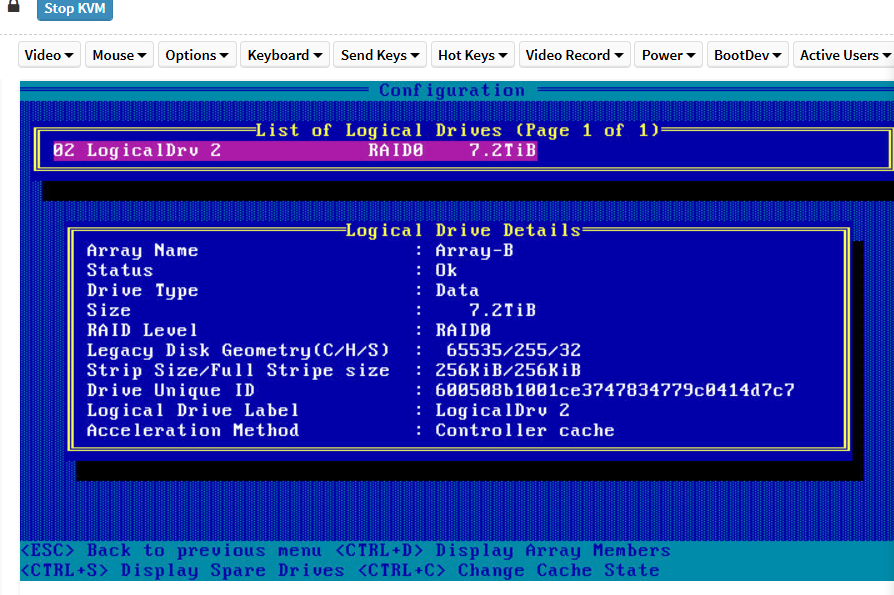Click the CTRL+S Display Spare Drives hint

(182, 570)
